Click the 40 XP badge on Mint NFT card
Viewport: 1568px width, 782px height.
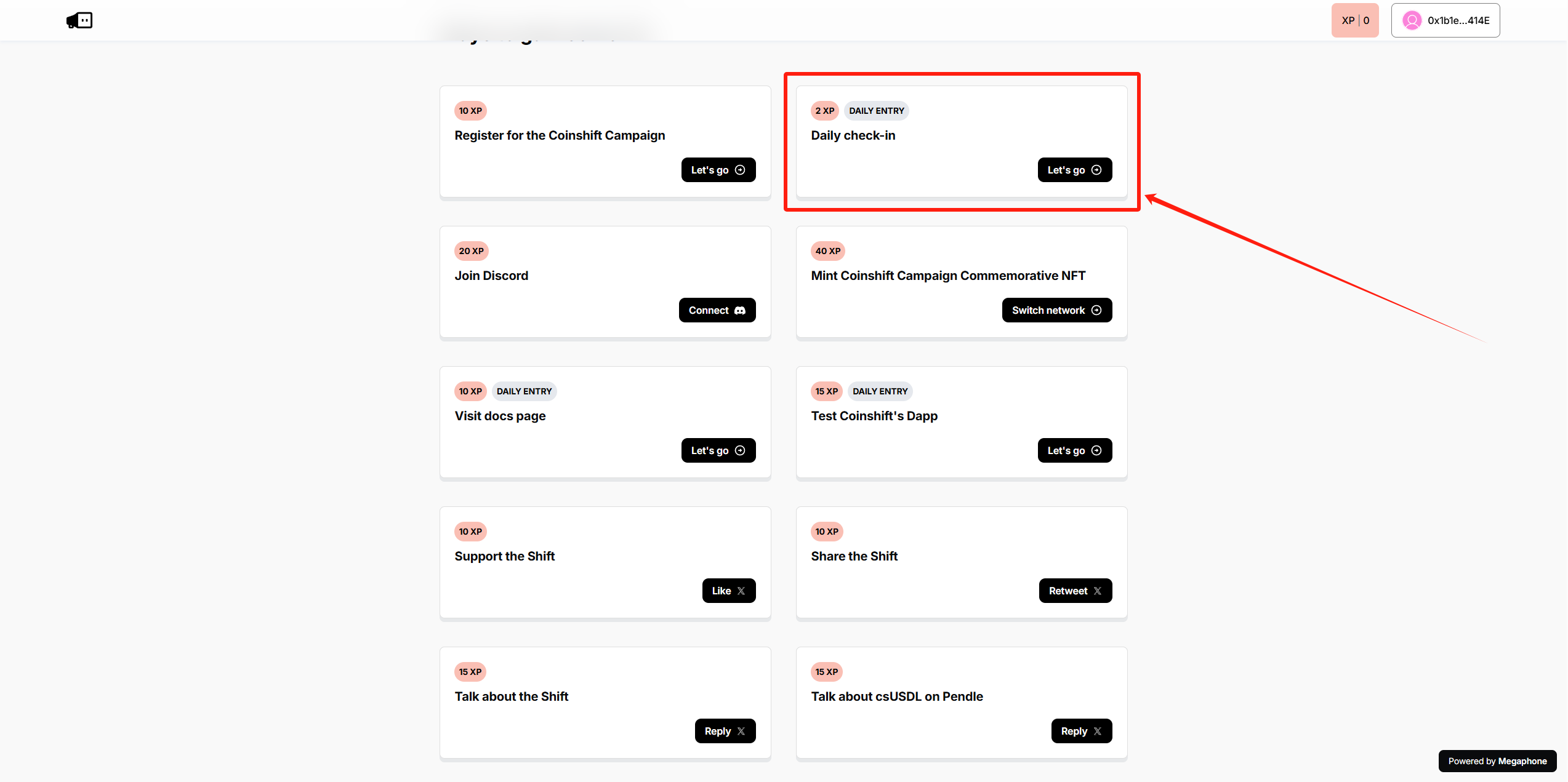pyautogui.click(x=828, y=251)
